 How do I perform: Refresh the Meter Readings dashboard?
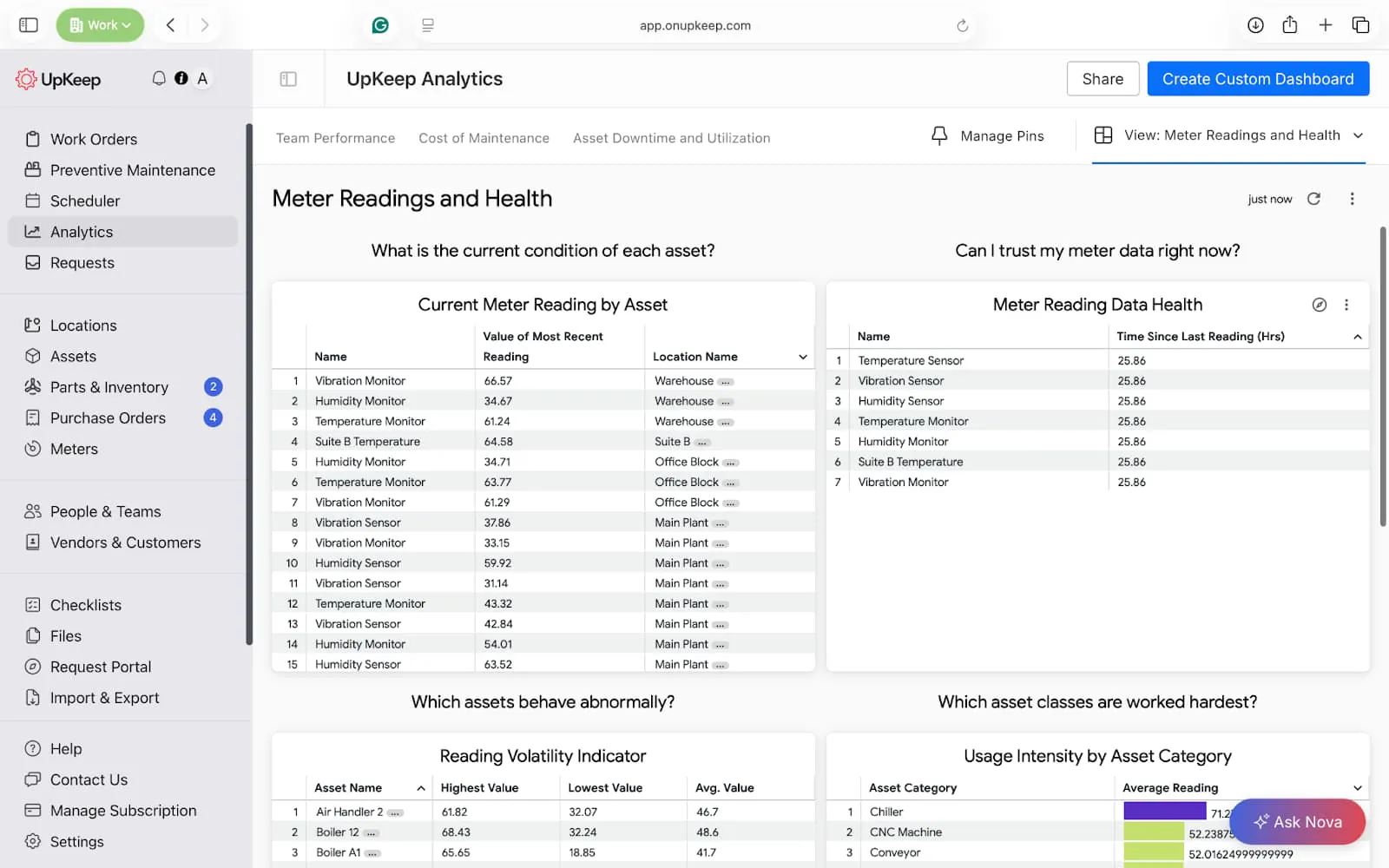[x=1314, y=199]
